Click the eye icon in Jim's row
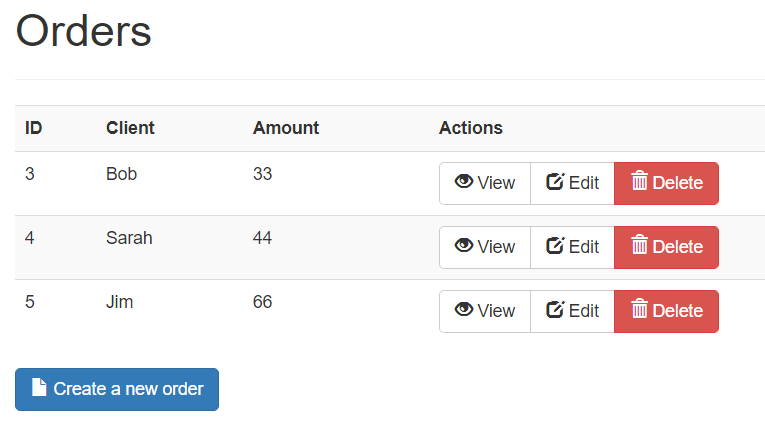 click(x=464, y=310)
